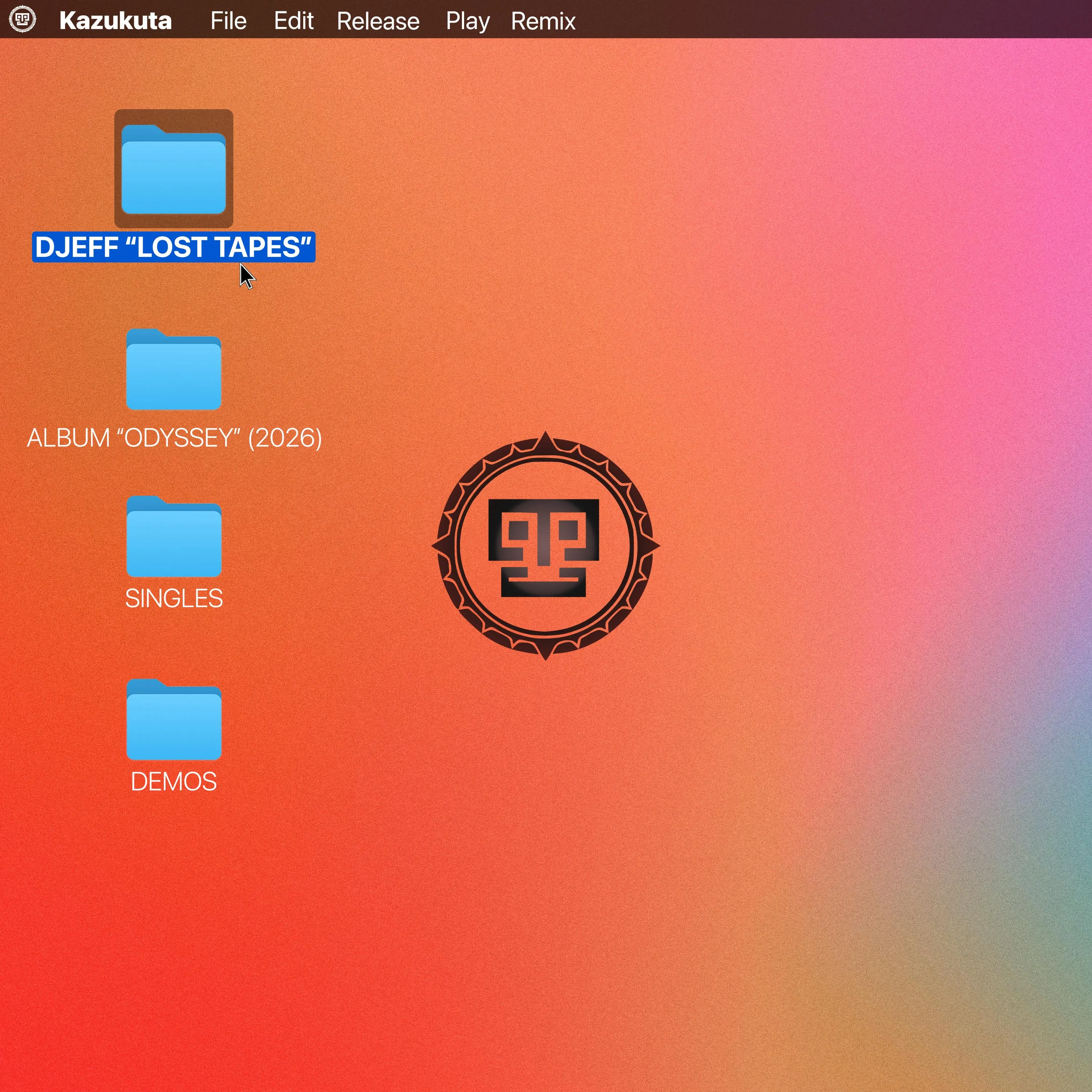This screenshot has width=1092, height=1092.
Task: Click the ALBUM "ODYSSEY" (2026) label text
Action: coord(174,438)
